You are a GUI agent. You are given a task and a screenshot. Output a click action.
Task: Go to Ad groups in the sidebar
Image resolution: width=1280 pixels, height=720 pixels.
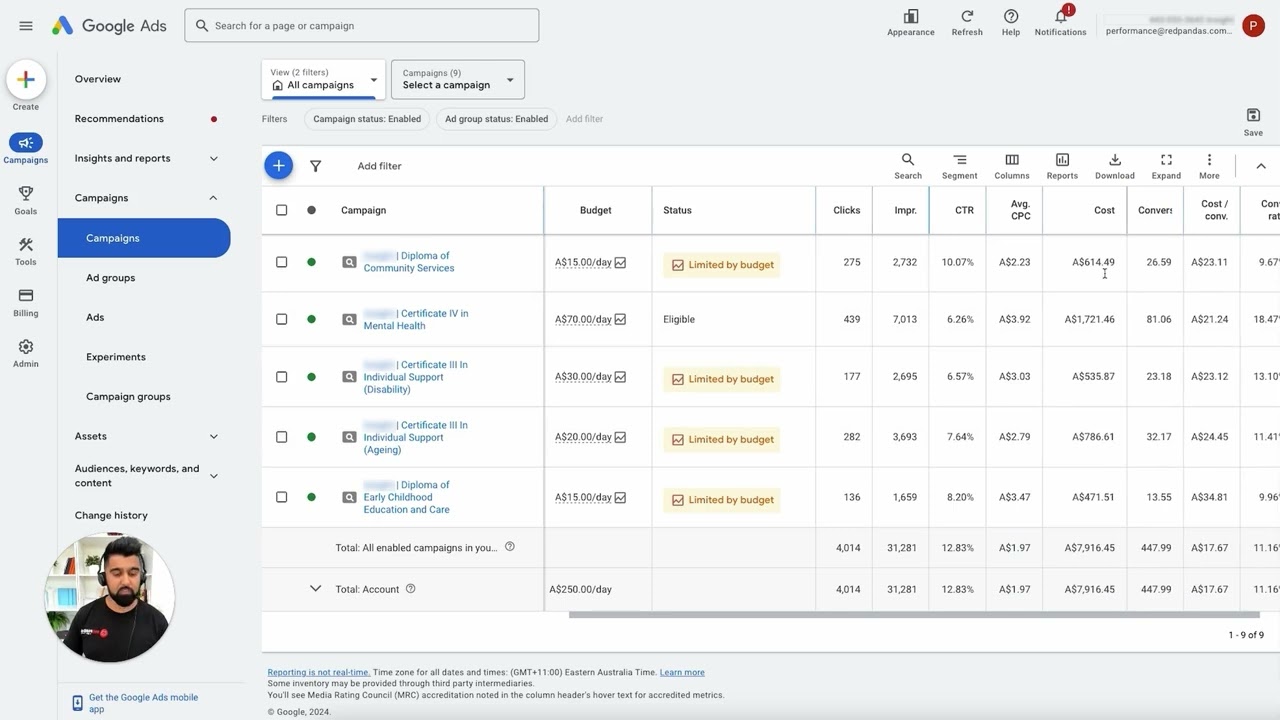111,278
